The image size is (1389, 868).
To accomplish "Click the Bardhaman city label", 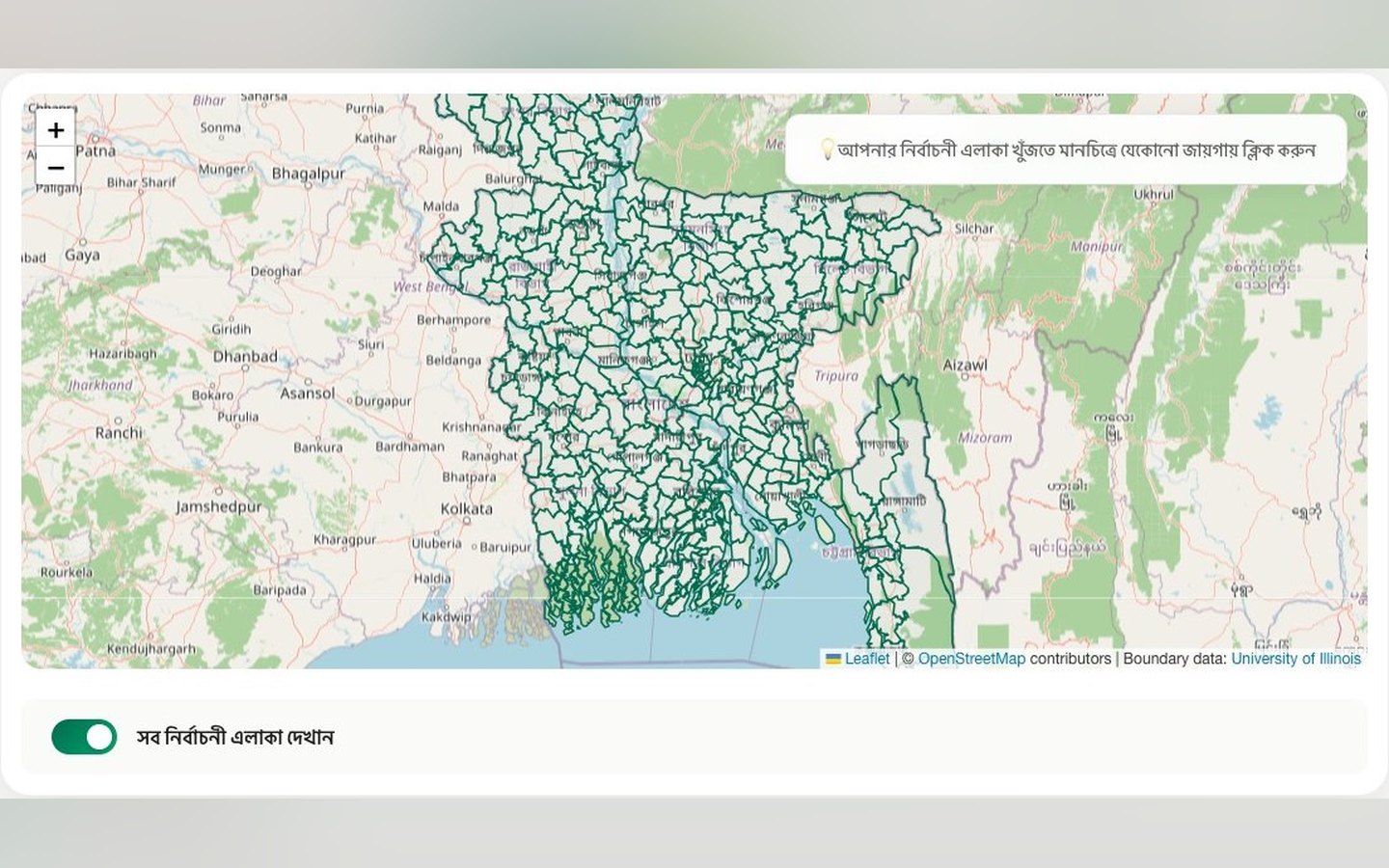I will coord(410,447).
